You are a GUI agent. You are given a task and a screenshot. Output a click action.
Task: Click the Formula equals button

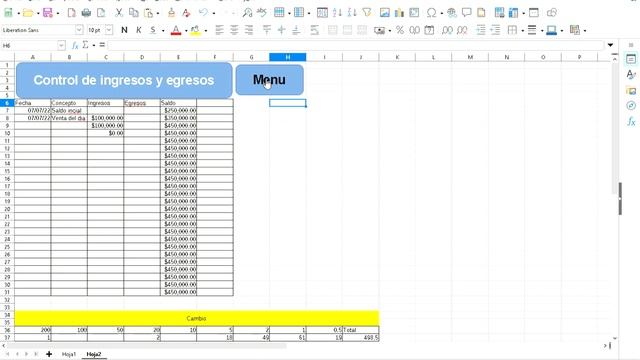tap(102, 45)
